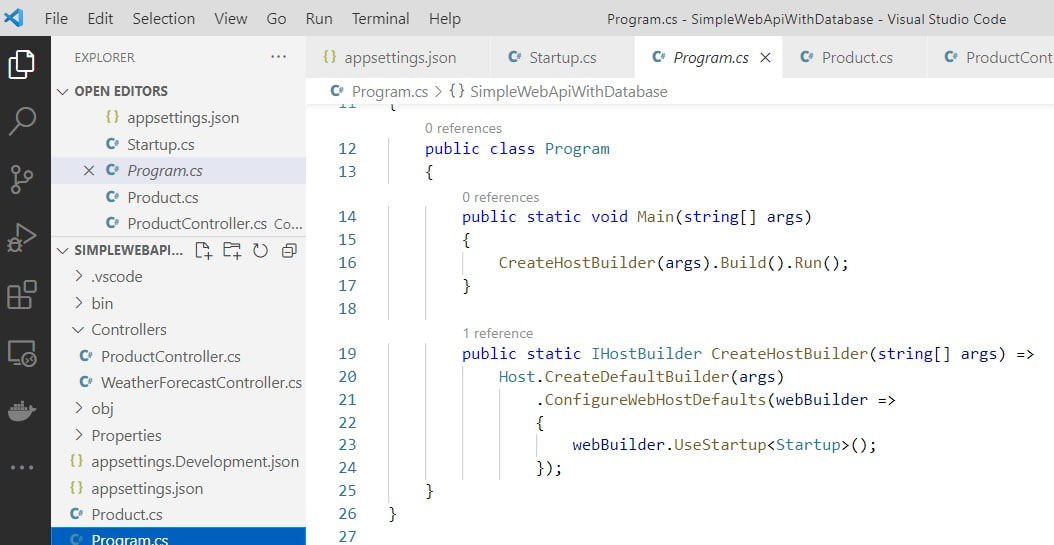Viewport: 1054px width, 545px height.
Task: Switch to the appsettings.json editor tab
Action: 398,58
